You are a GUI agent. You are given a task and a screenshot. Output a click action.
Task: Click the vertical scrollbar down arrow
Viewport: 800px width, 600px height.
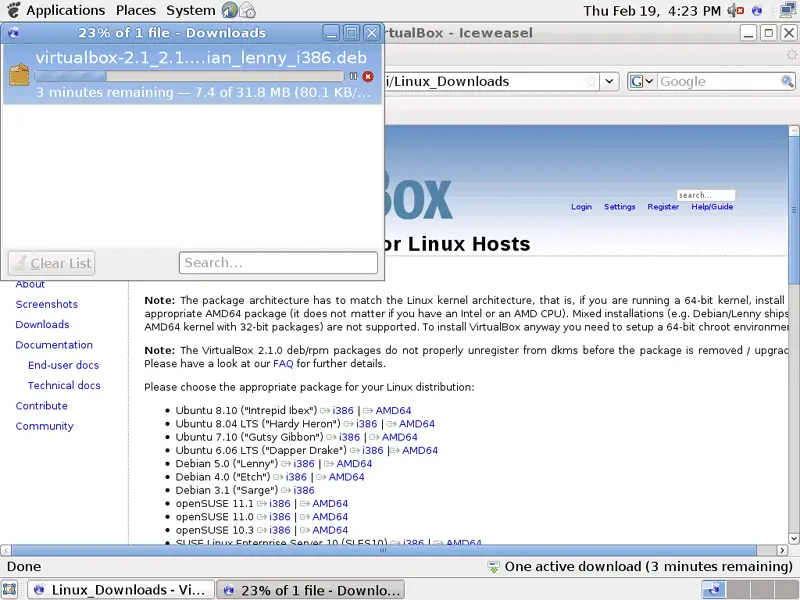[794, 538]
